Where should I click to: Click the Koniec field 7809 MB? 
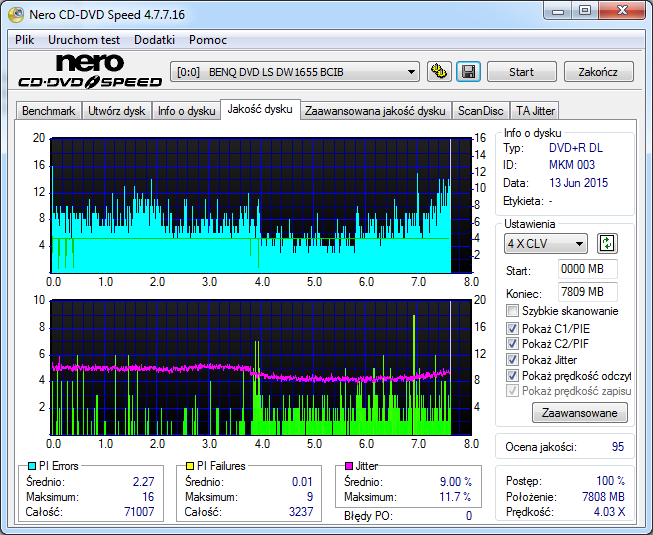(588, 292)
